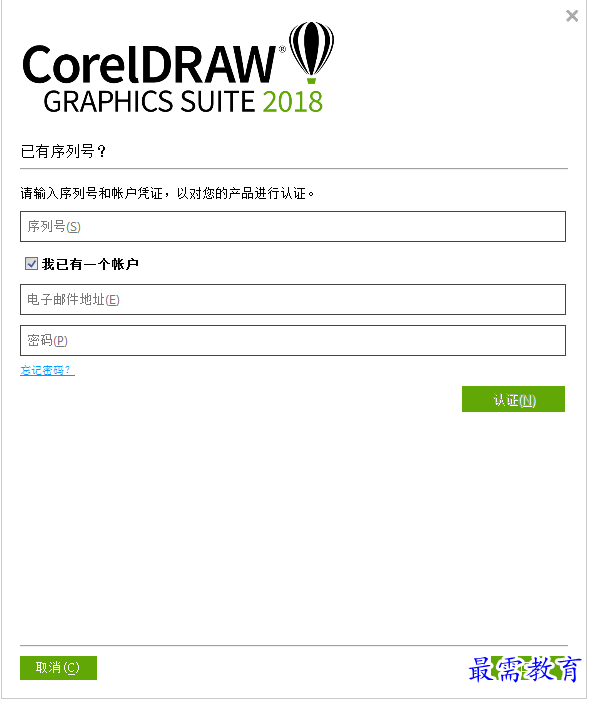Open the 忘记密码？ forgot password link
Image resolution: width=590 pixels, height=701 pixels.
click(x=47, y=370)
